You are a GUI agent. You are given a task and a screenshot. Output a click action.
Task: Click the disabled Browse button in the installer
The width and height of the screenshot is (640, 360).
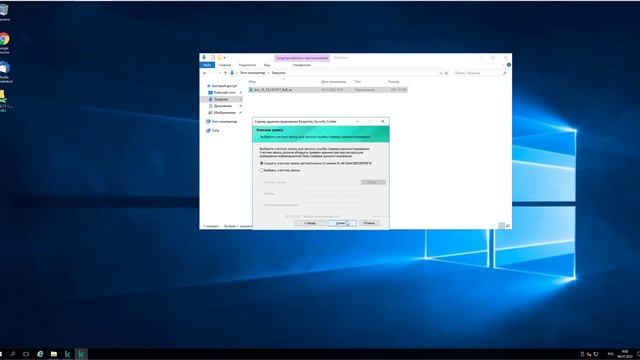[373, 182]
